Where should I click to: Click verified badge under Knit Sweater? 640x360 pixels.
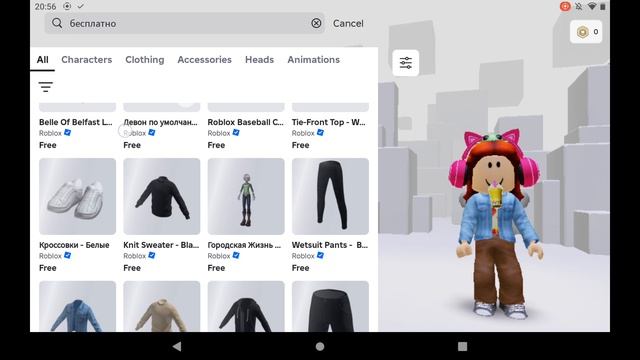[152, 256]
